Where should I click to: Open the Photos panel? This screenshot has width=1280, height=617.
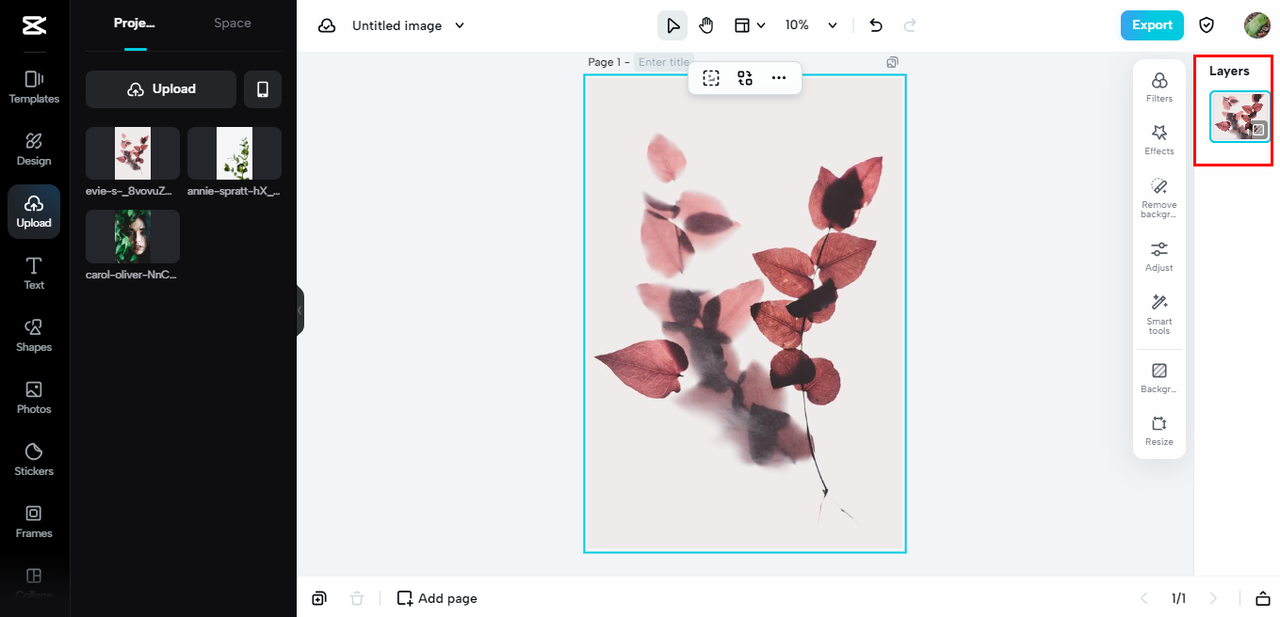(x=34, y=397)
